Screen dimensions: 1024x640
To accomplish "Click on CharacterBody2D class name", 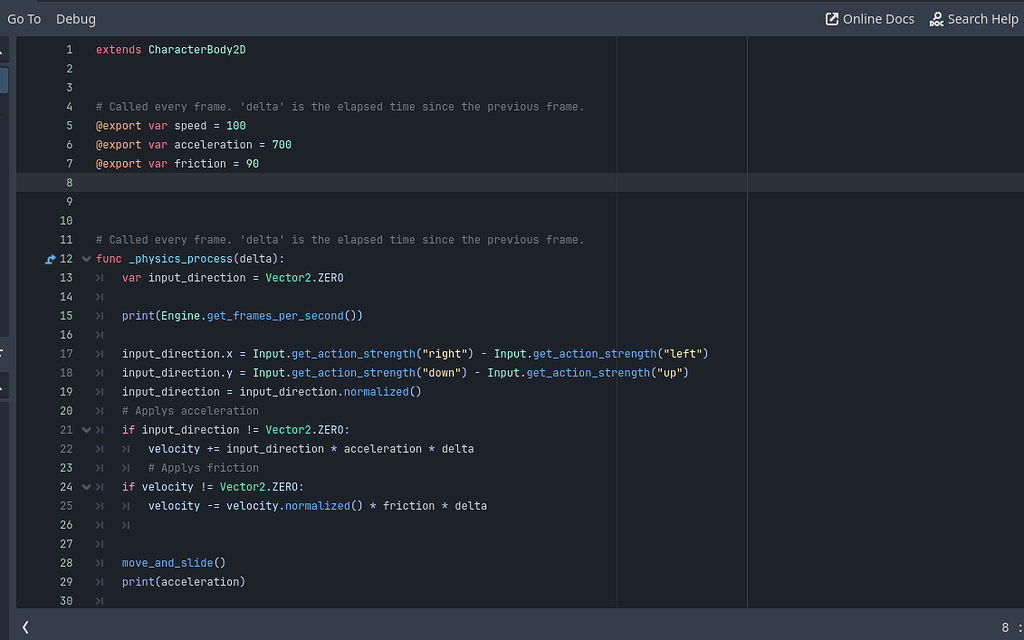I will click(197, 50).
